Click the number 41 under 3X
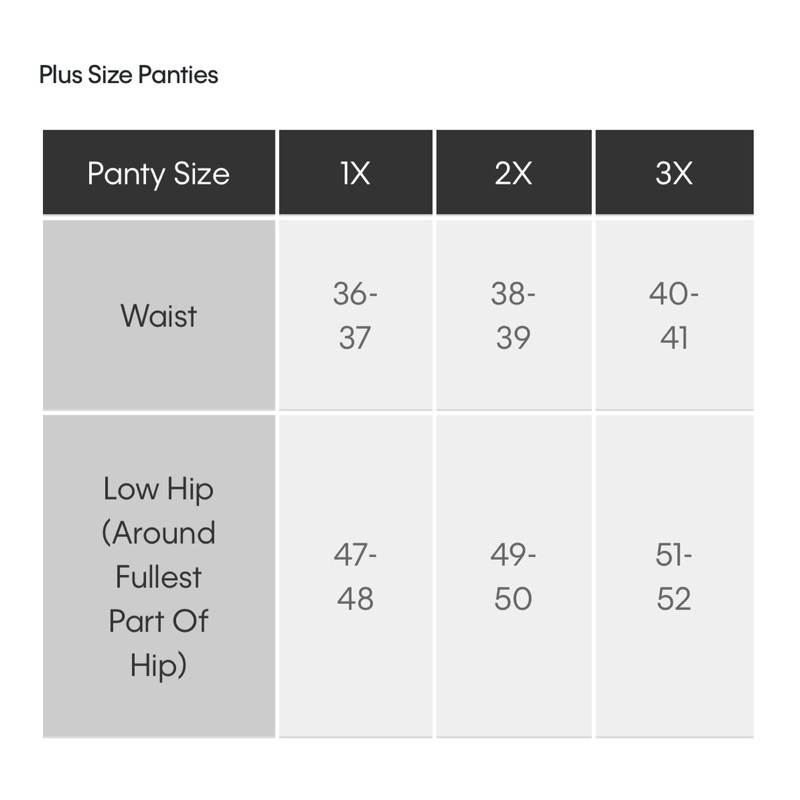 (x=674, y=337)
